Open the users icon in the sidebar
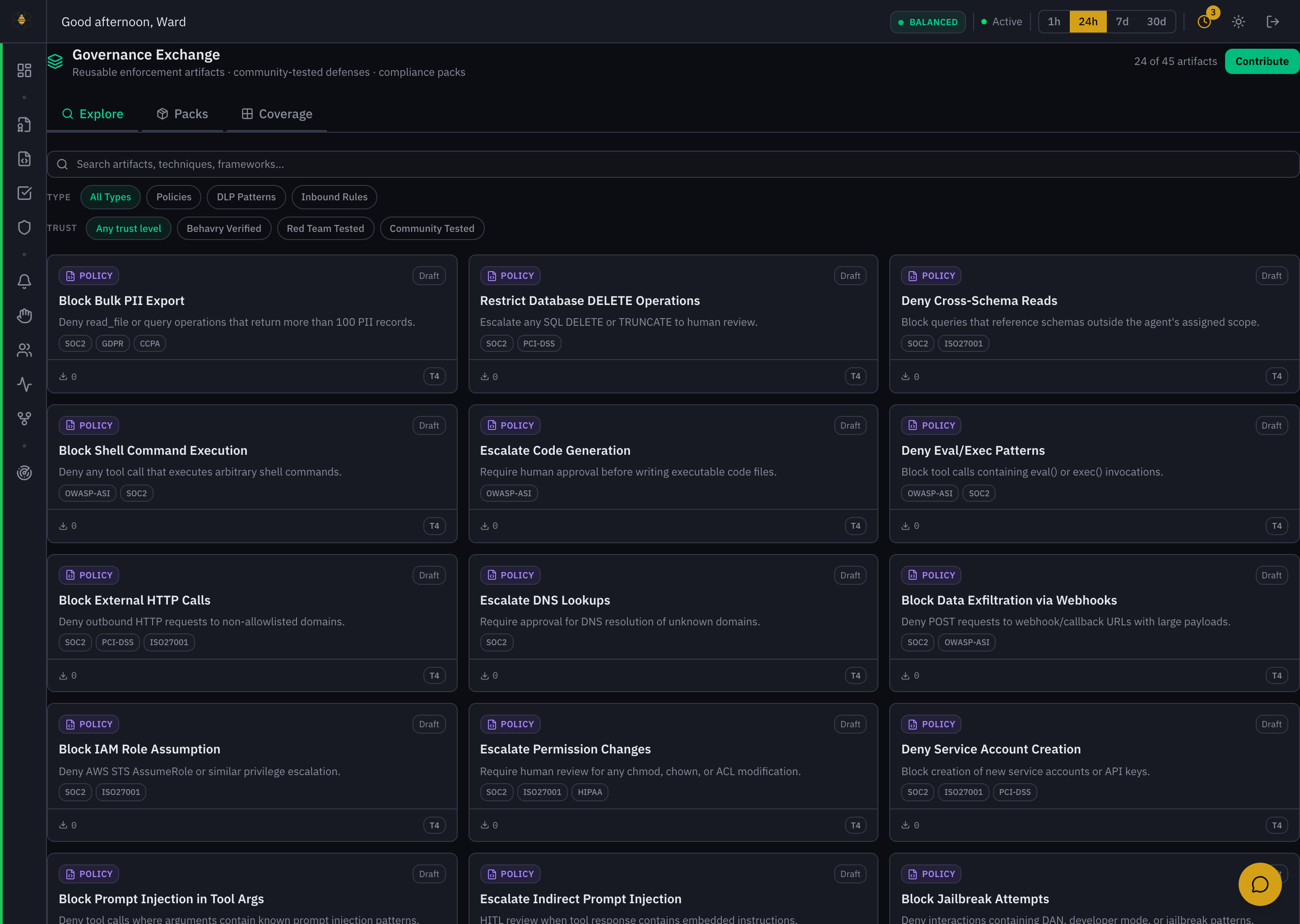 [x=24, y=350]
